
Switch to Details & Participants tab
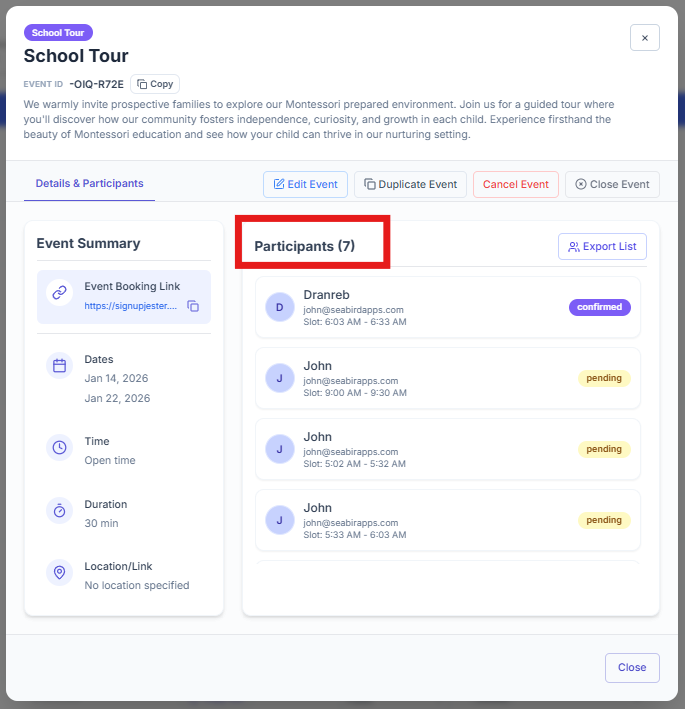(90, 184)
